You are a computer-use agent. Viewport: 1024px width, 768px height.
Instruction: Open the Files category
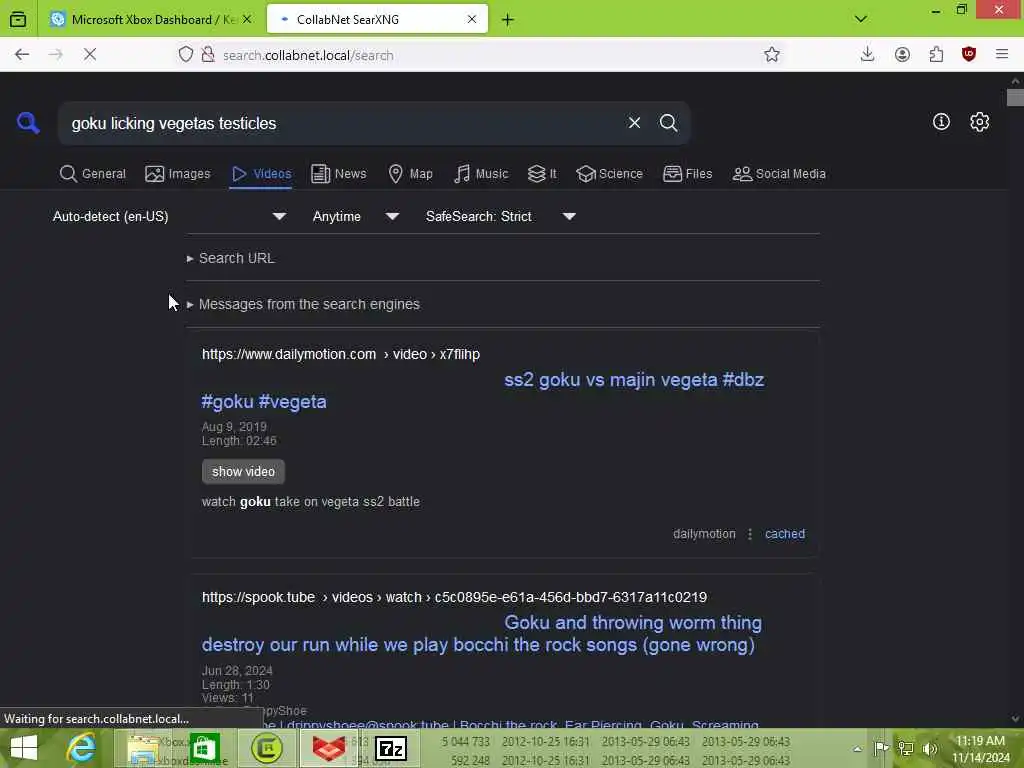[687, 174]
